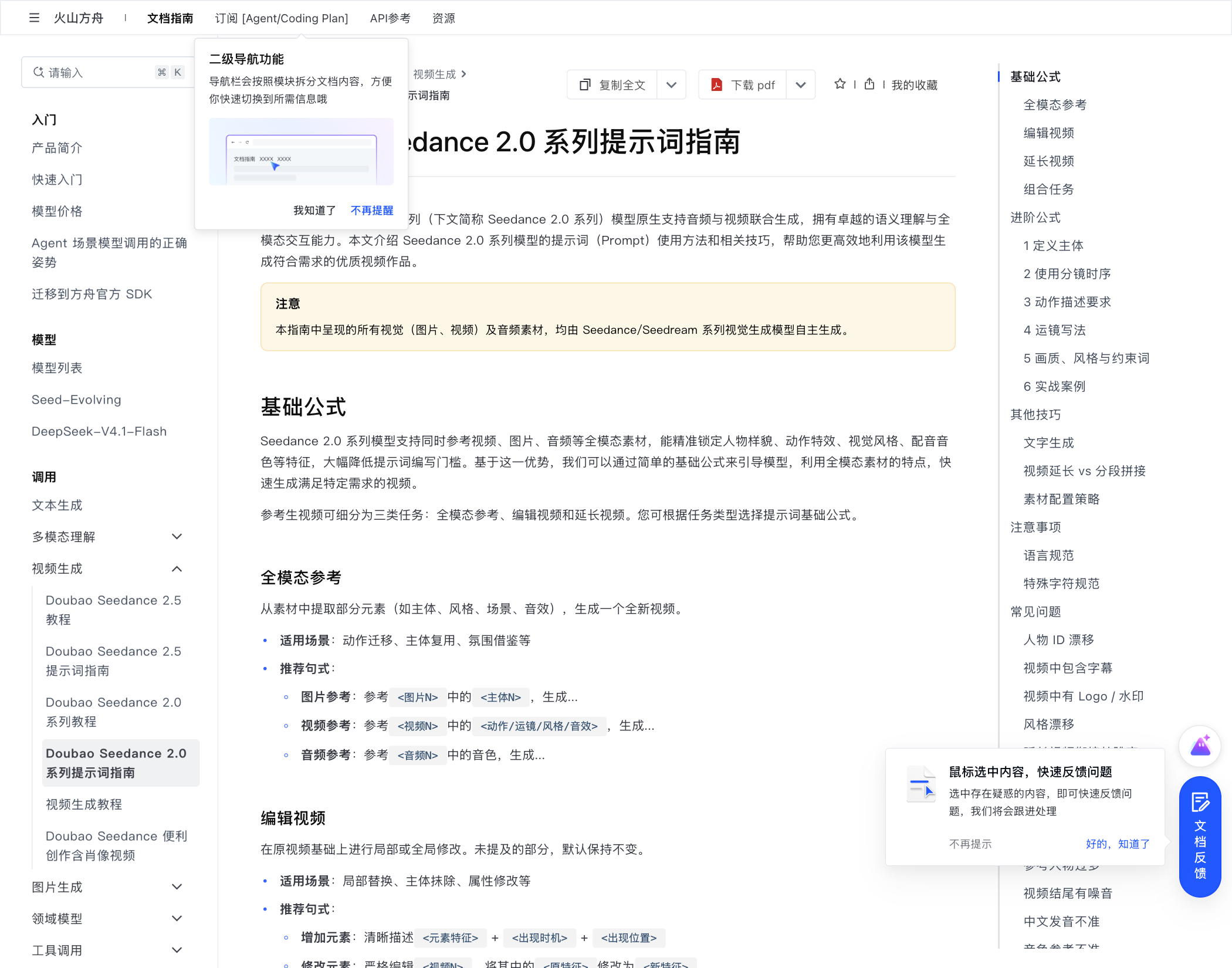
Task: Open 产品简介 in the sidebar
Action: 57,148
